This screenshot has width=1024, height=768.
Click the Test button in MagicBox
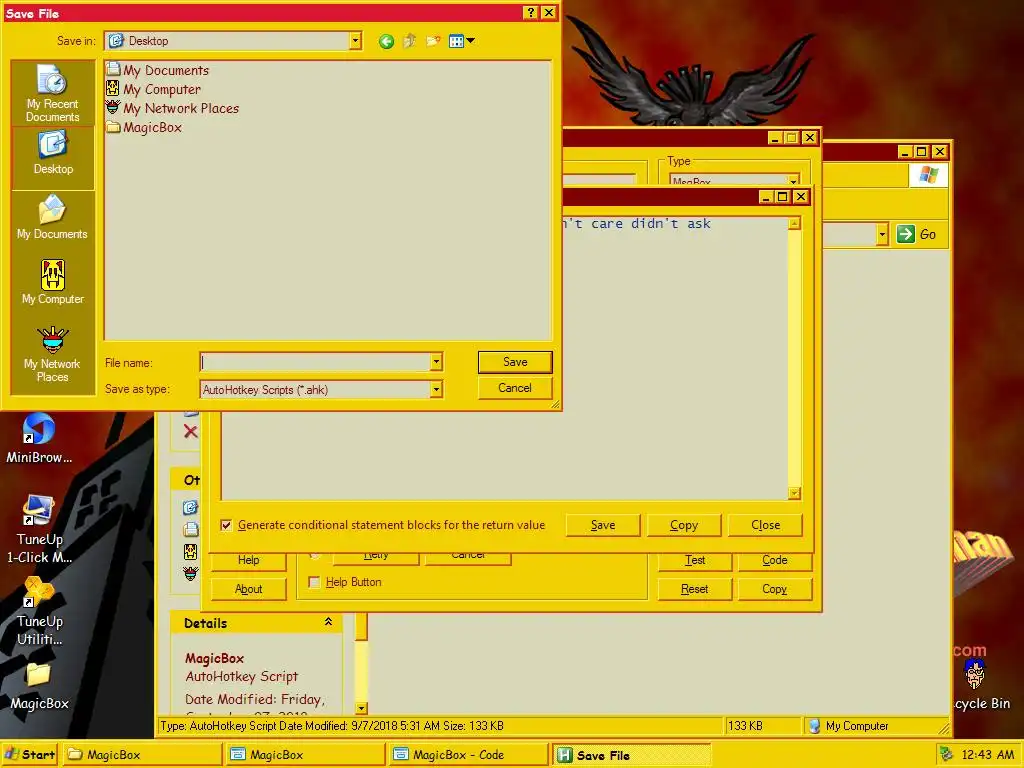coord(695,560)
